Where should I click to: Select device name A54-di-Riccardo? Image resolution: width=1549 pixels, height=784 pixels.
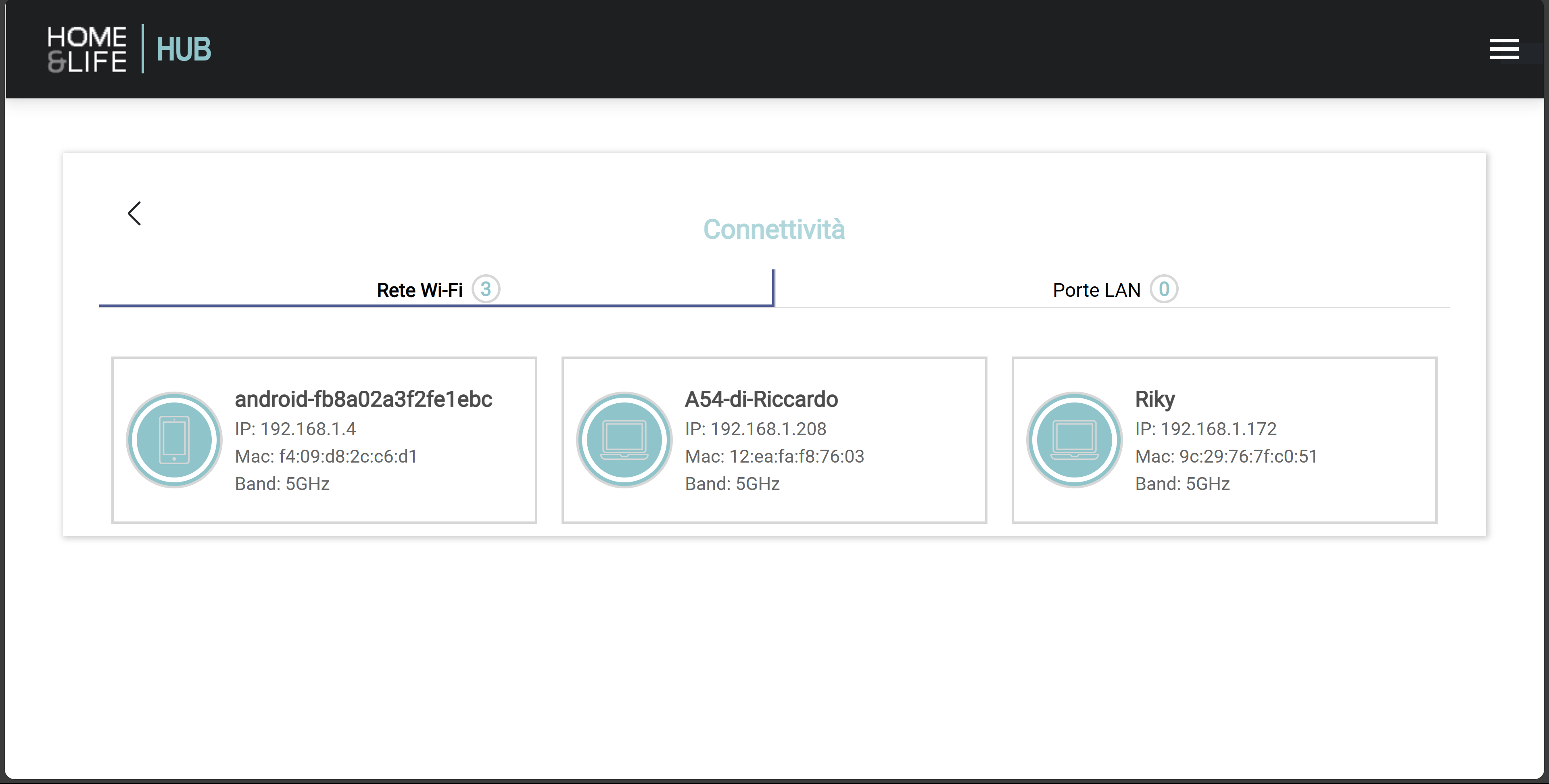point(761,399)
